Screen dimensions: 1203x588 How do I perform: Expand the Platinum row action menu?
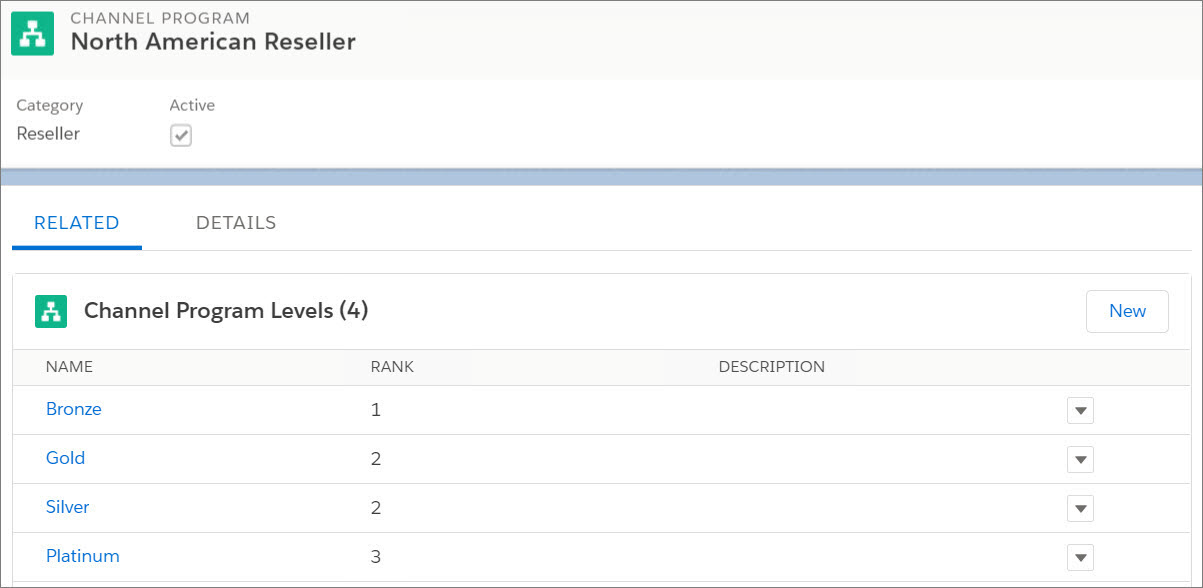1080,558
